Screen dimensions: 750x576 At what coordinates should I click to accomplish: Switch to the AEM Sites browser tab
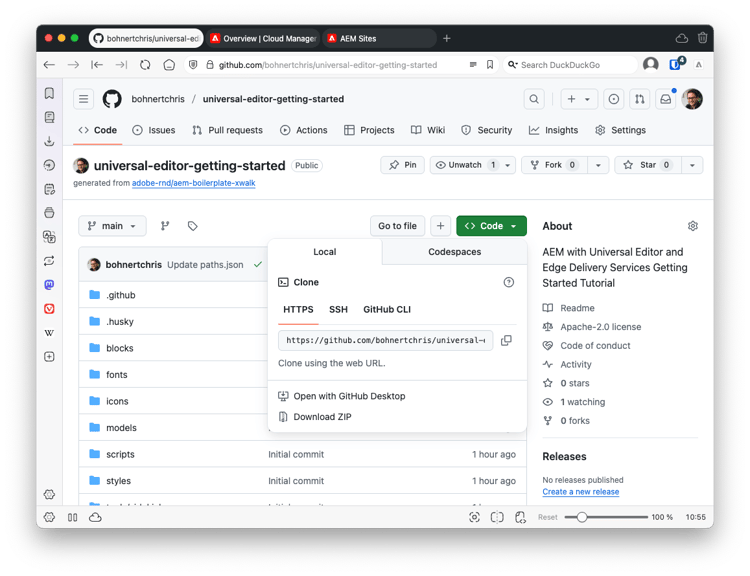[379, 38]
